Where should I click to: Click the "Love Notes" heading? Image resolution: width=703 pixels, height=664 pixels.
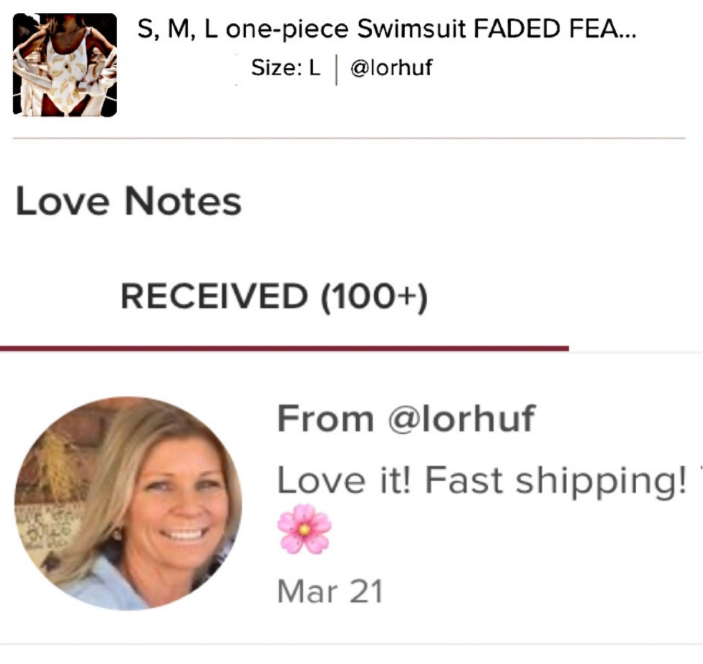(x=128, y=201)
